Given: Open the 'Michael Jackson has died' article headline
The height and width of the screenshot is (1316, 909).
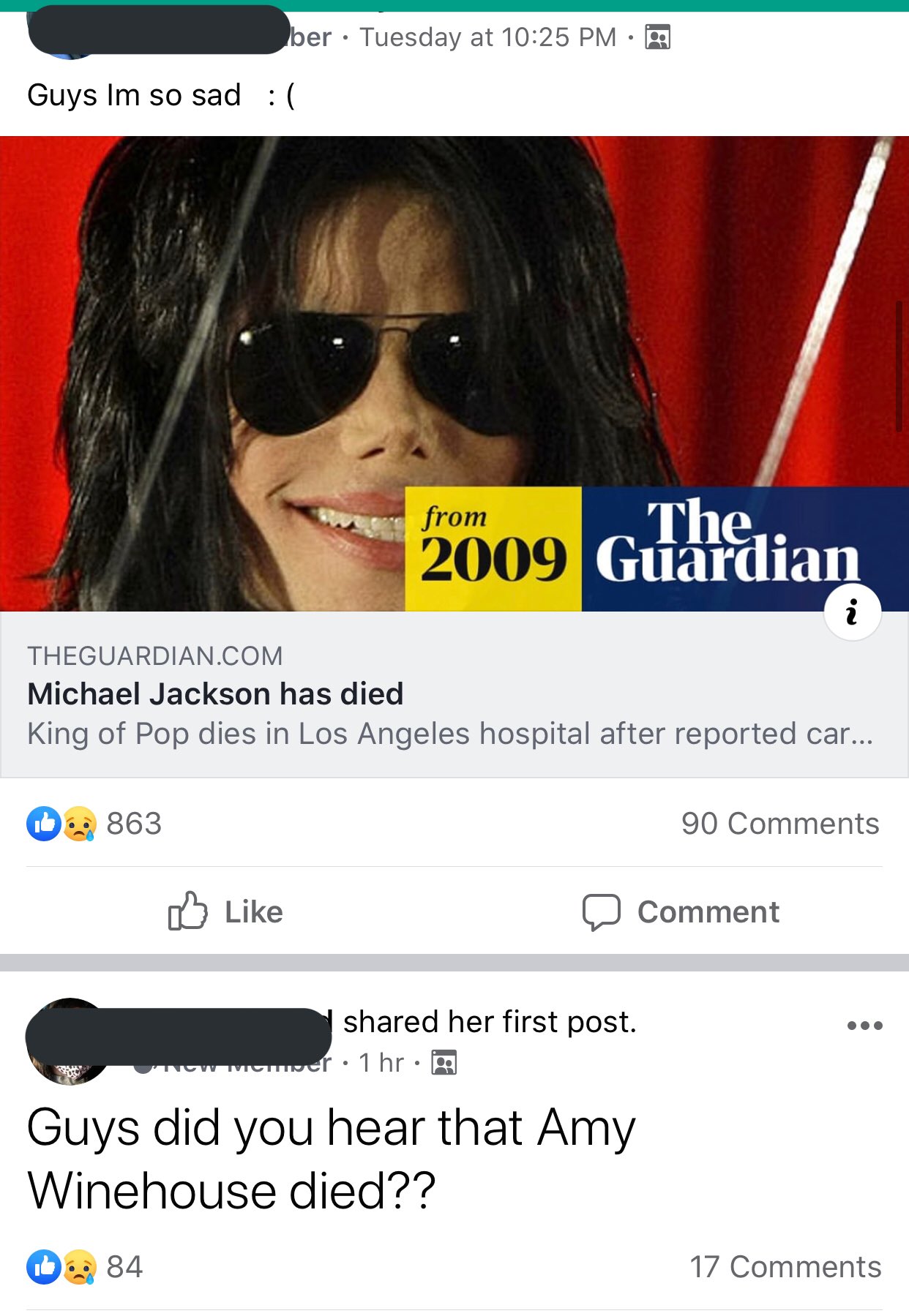Looking at the screenshot, I should pos(215,693).
